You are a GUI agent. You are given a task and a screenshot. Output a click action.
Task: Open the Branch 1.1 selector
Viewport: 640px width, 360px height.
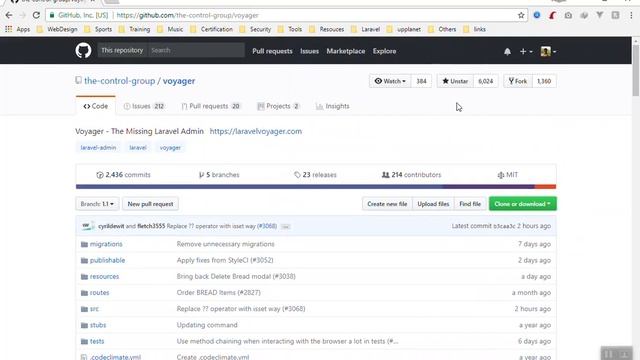[x=97, y=204]
